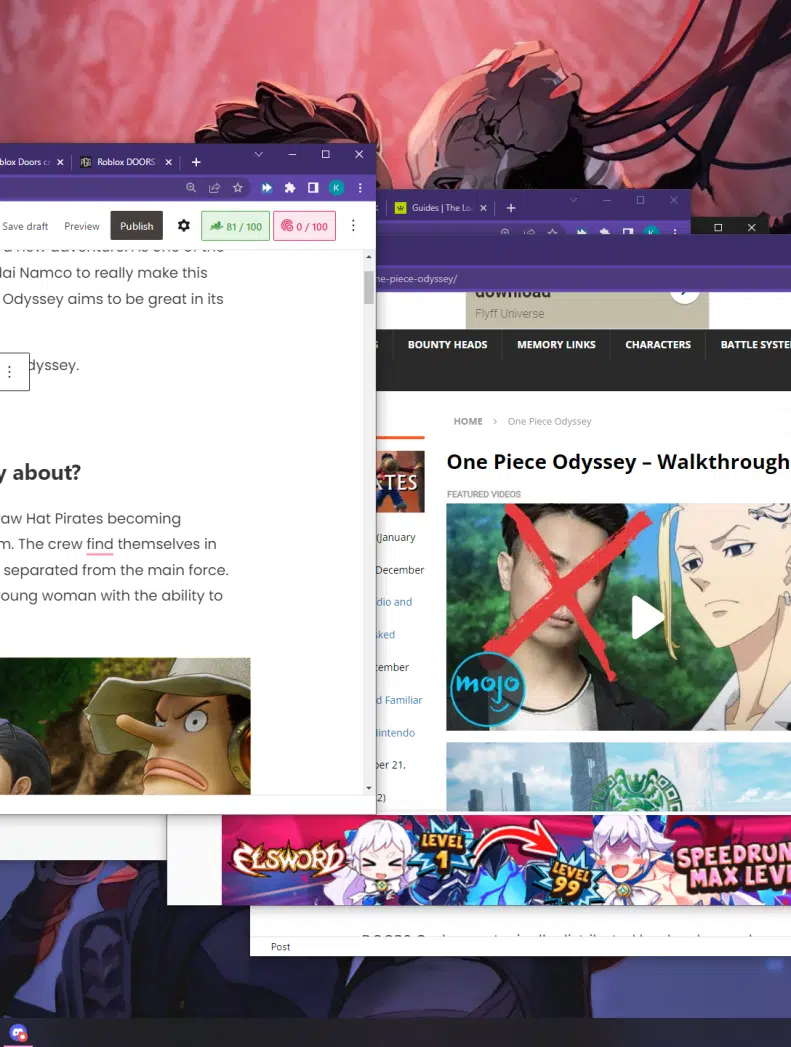Open tab search chevron in the Guides window

pyautogui.click(x=573, y=200)
